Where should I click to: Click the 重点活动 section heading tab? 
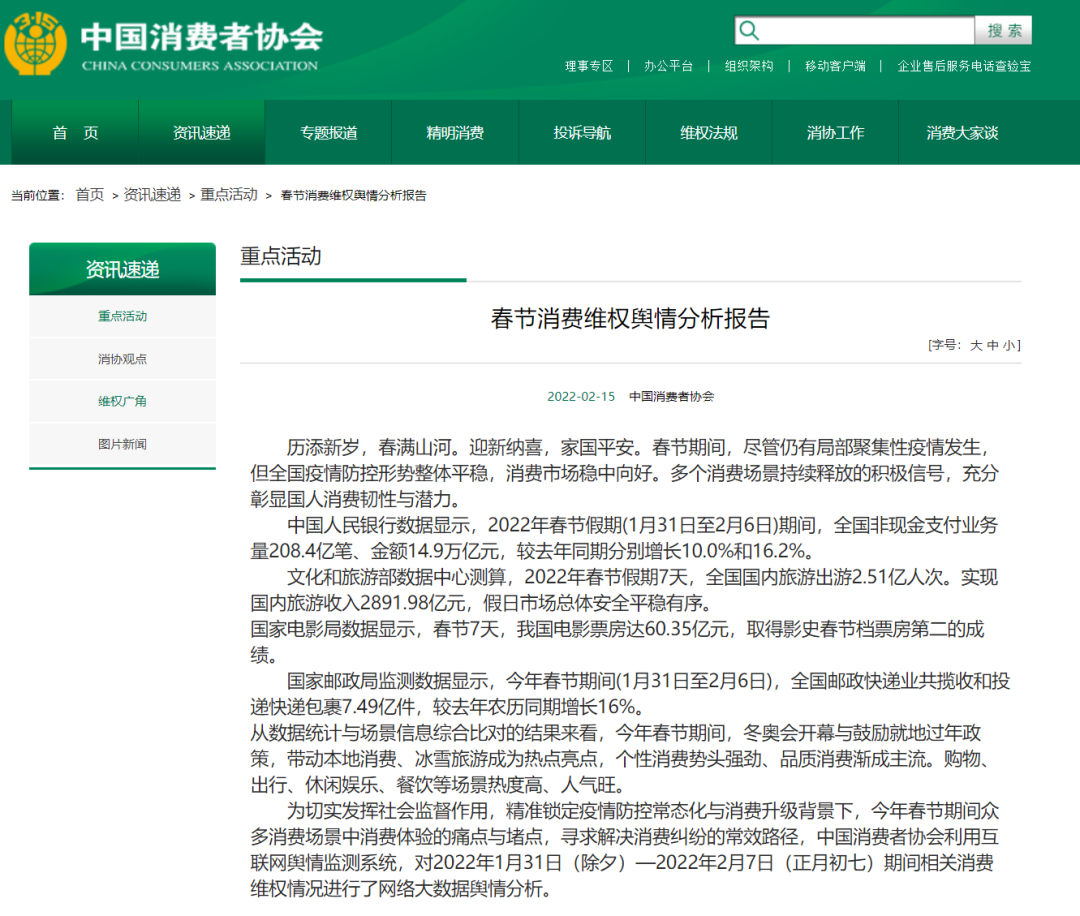(281, 256)
